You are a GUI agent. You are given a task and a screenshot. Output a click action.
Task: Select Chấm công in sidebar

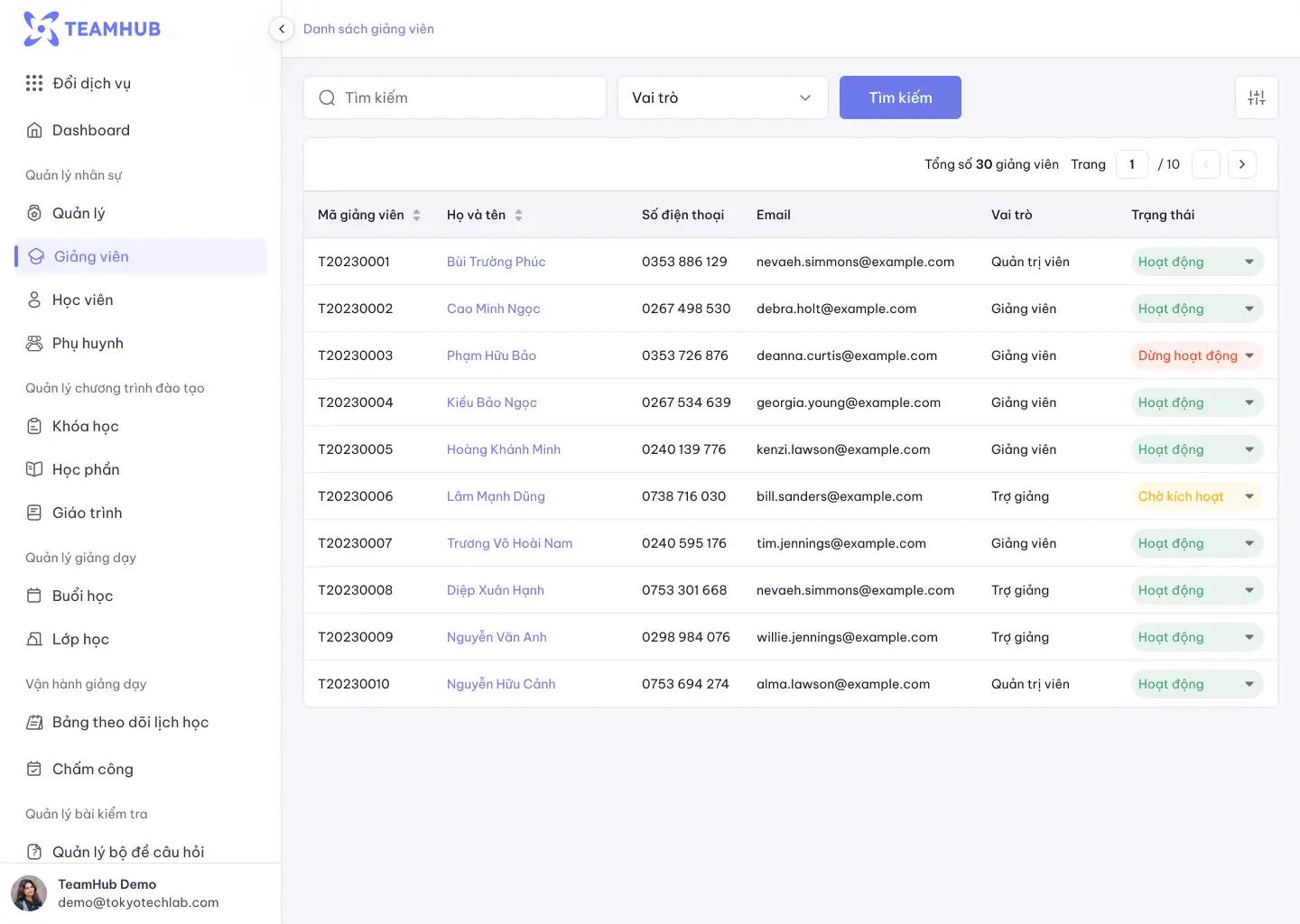click(x=141, y=769)
